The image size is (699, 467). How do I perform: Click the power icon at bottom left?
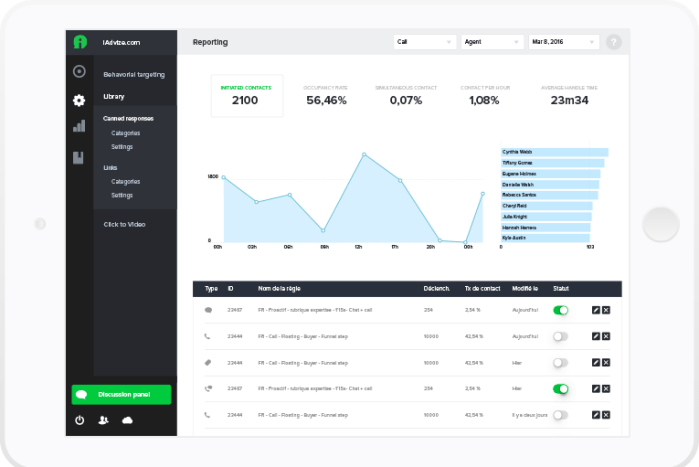(x=80, y=420)
